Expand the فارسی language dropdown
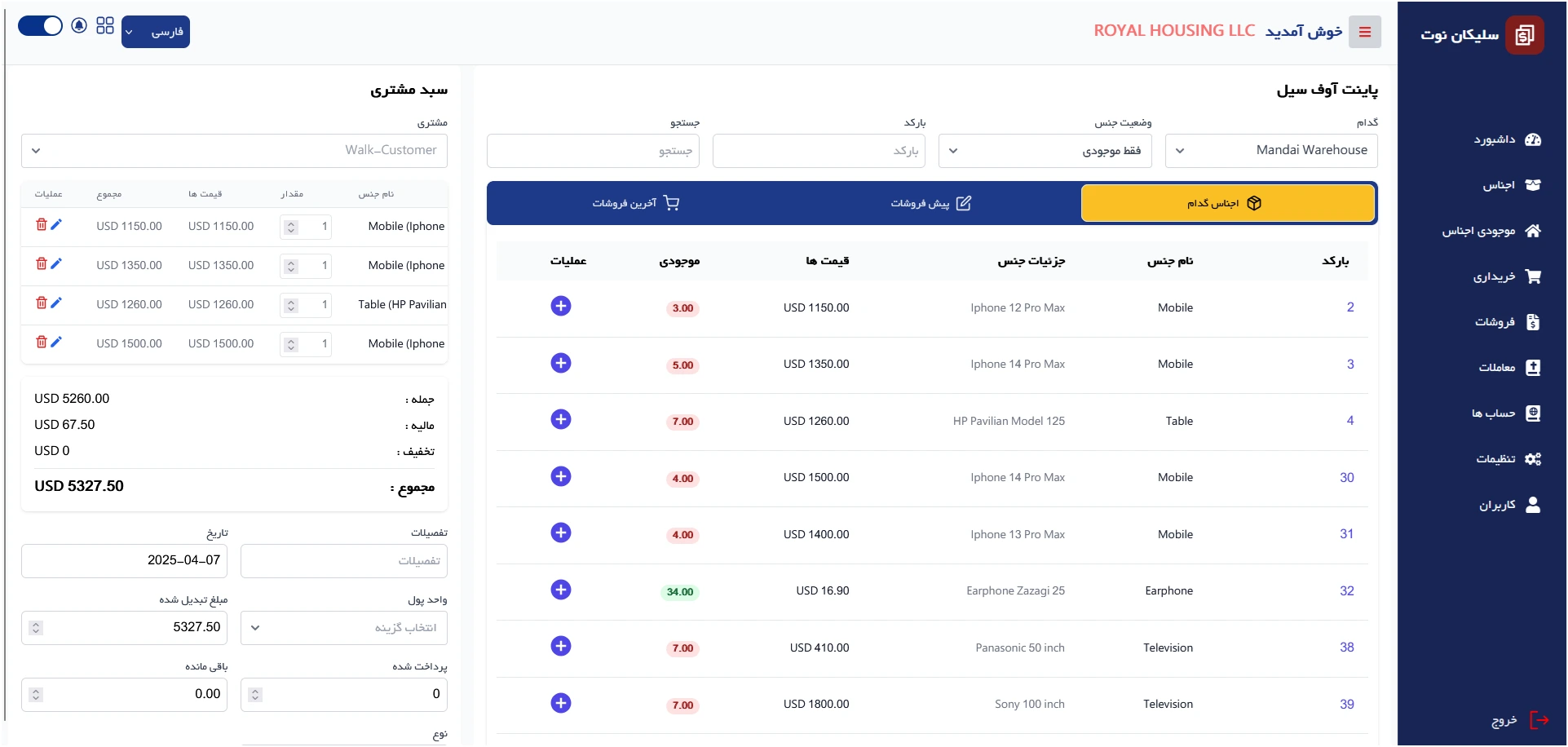This screenshot has width=1568, height=747. (x=156, y=32)
